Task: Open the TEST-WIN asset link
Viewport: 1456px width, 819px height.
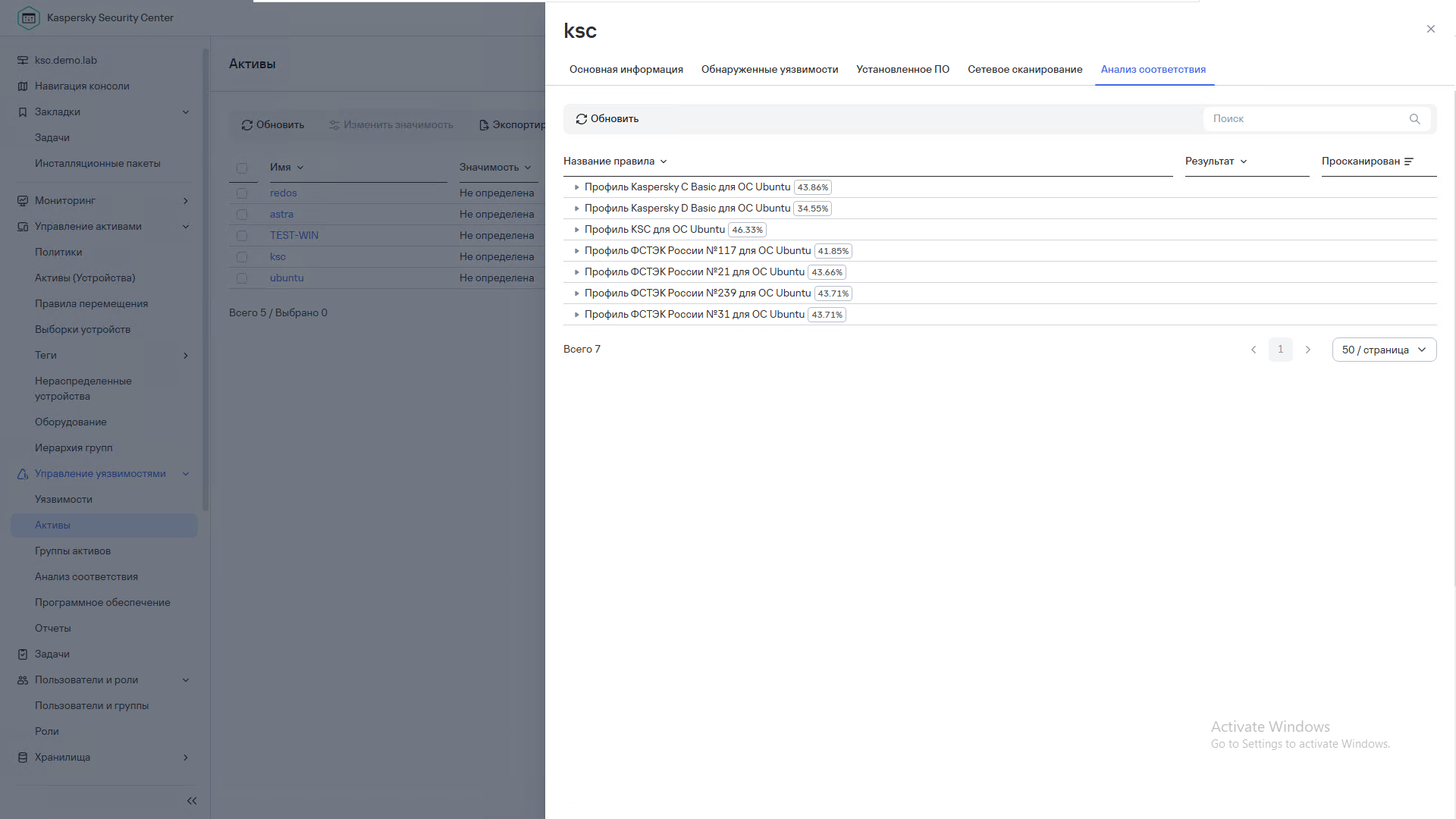Action: coord(294,236)
